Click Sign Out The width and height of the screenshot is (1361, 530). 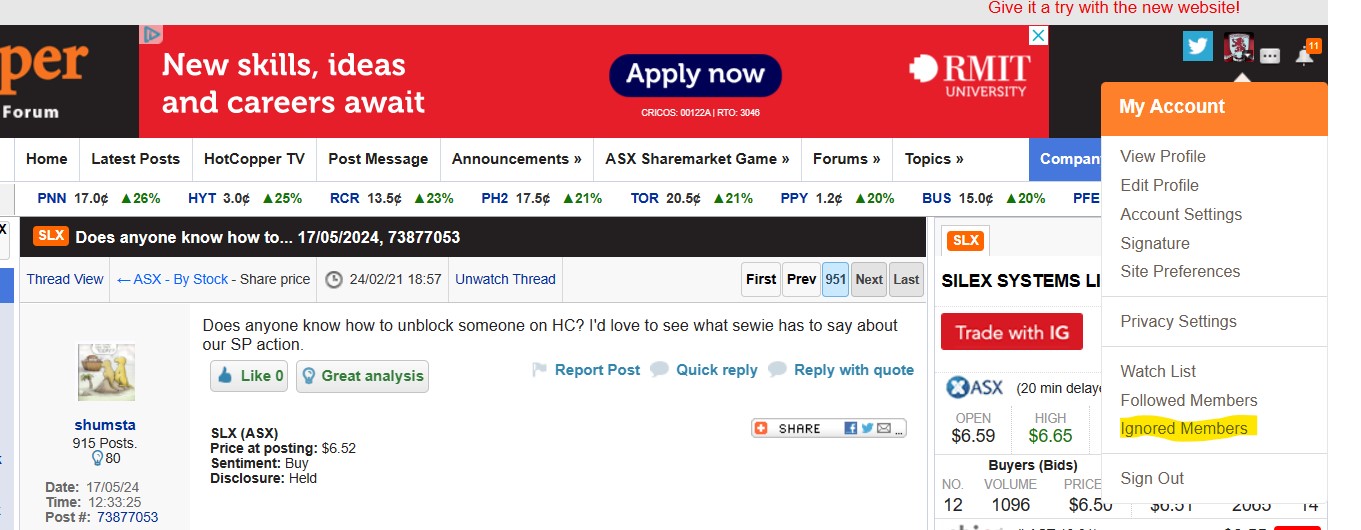1152,478
